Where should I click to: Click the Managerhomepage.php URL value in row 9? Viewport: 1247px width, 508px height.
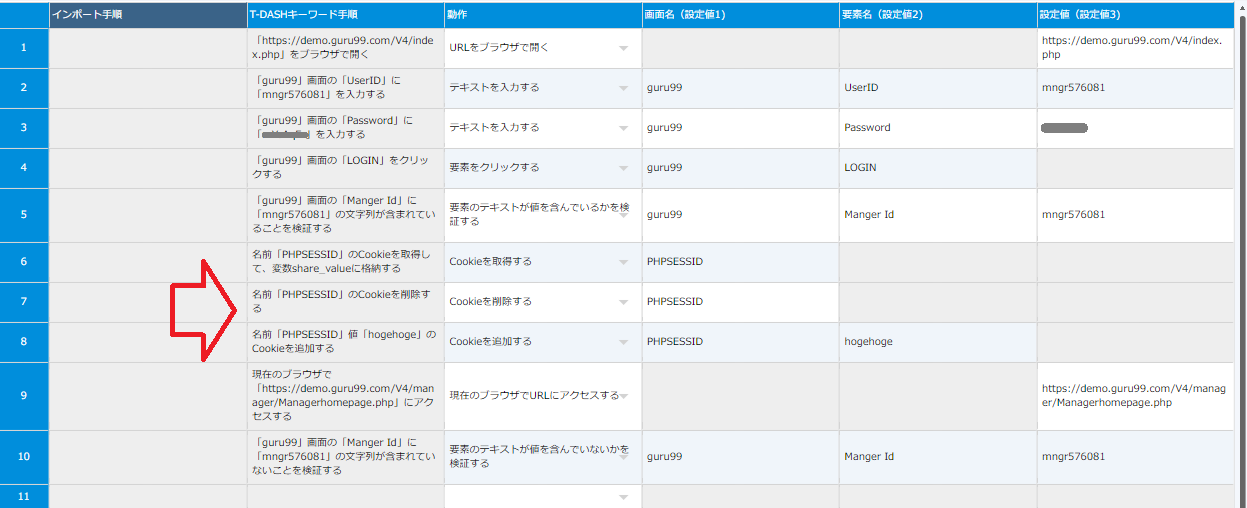pyautogui.click(x=1136, y=396)
